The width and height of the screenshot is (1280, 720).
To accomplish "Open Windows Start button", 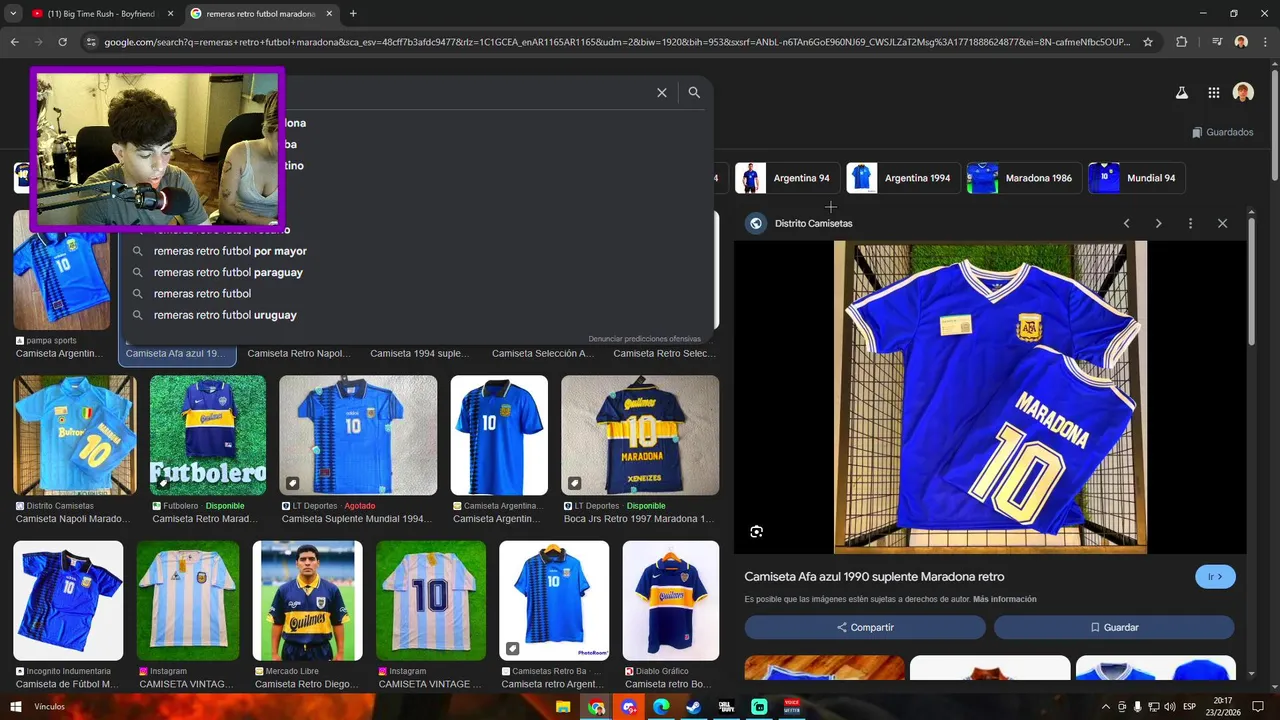I will click(17, 707).
